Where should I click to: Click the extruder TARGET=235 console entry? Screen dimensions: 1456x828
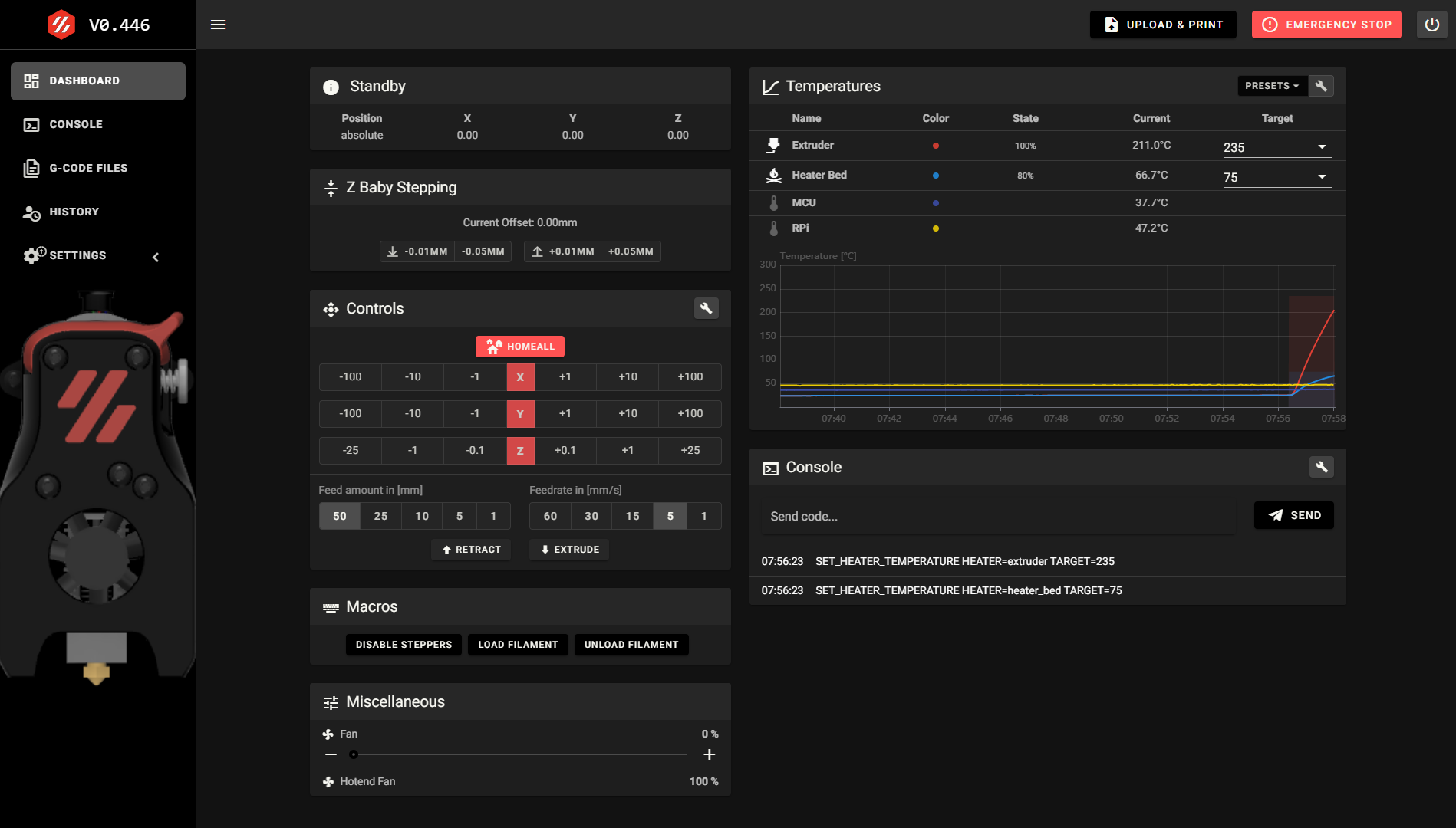(x=1047, y=562)
